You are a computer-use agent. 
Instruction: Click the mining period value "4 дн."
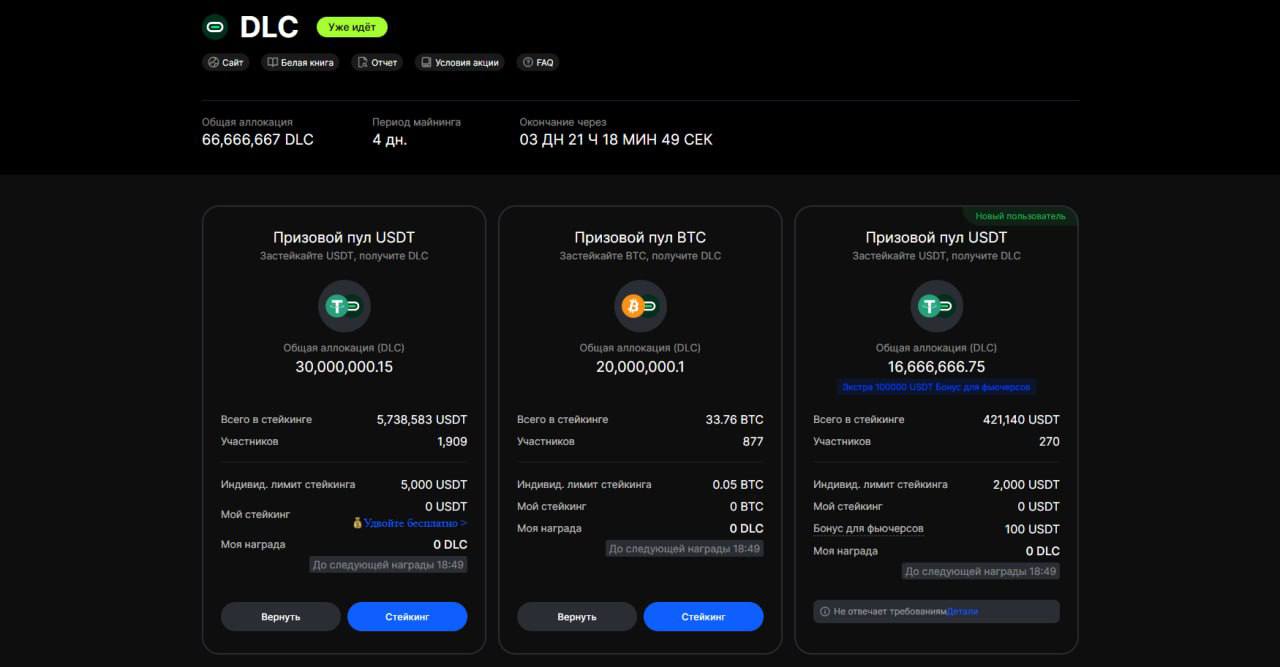coord(390,140)
